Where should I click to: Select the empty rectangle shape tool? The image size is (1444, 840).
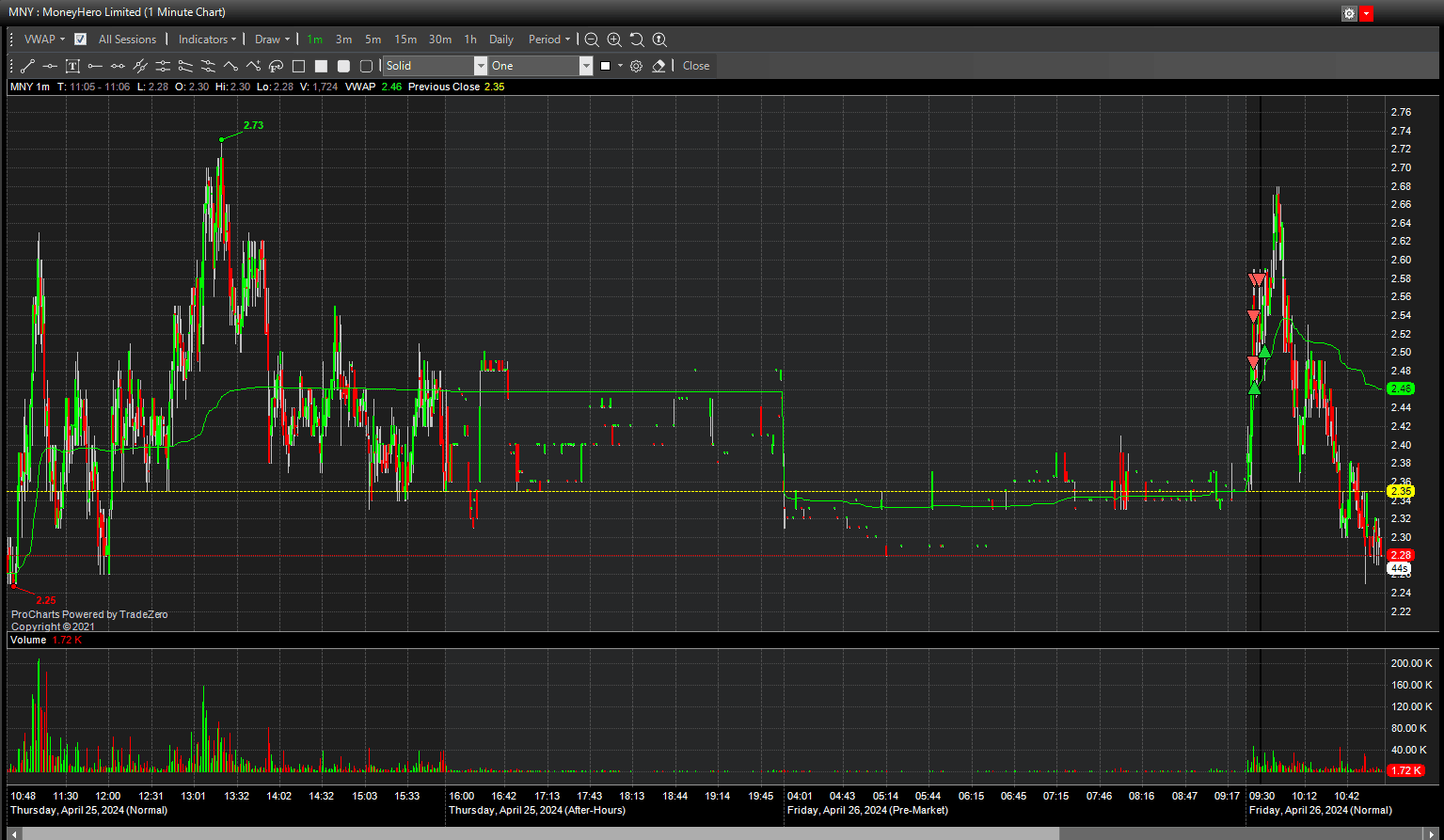coord(298,66)
